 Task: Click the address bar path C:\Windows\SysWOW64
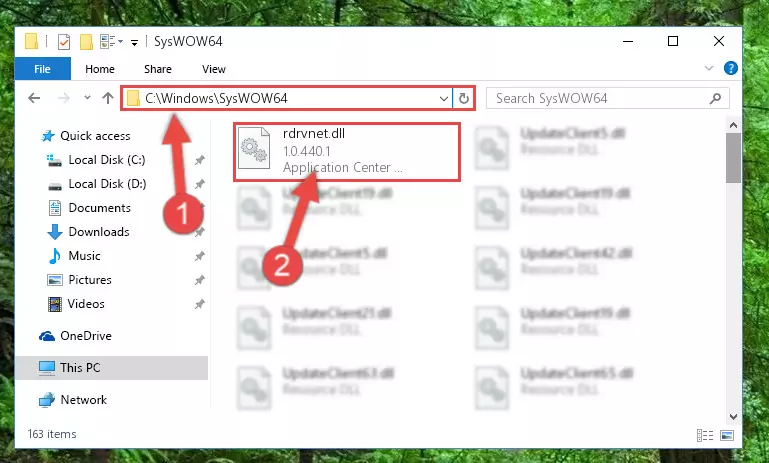216,99
